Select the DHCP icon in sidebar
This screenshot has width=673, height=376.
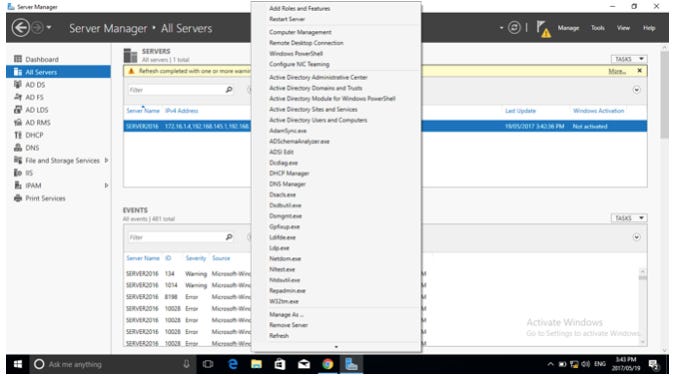[x=18, y=135]
